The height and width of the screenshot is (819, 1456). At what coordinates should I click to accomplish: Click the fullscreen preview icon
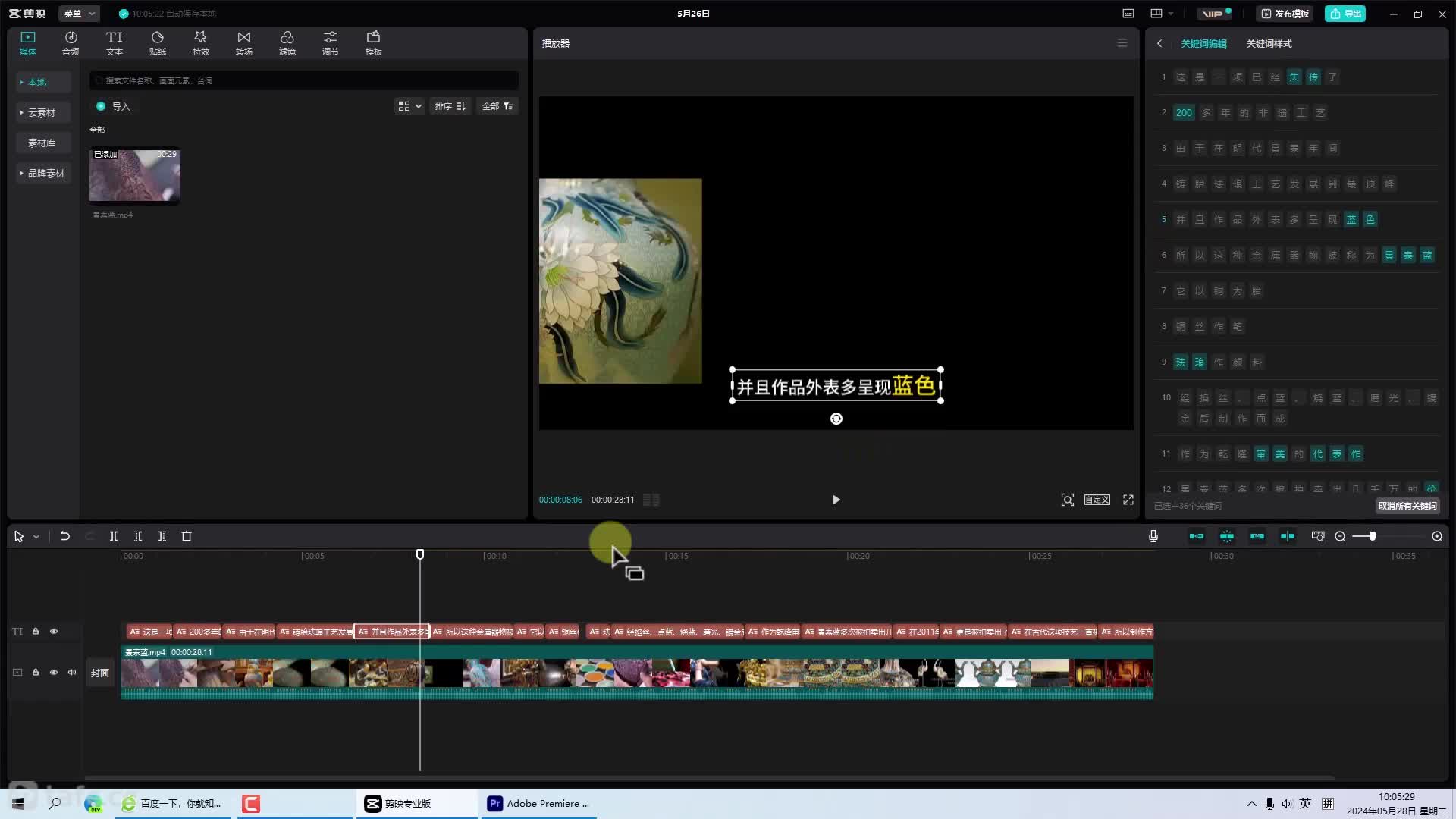tap(1128, 500)
